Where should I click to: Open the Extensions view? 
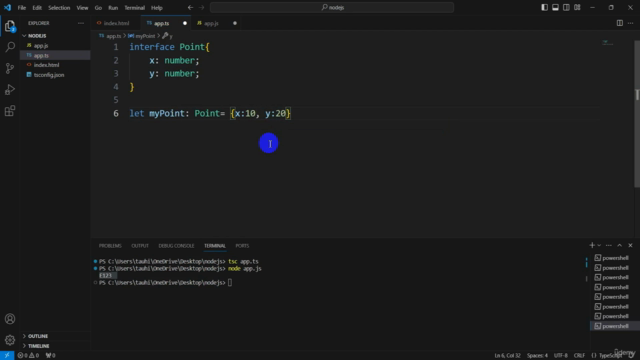click(10, 111)
